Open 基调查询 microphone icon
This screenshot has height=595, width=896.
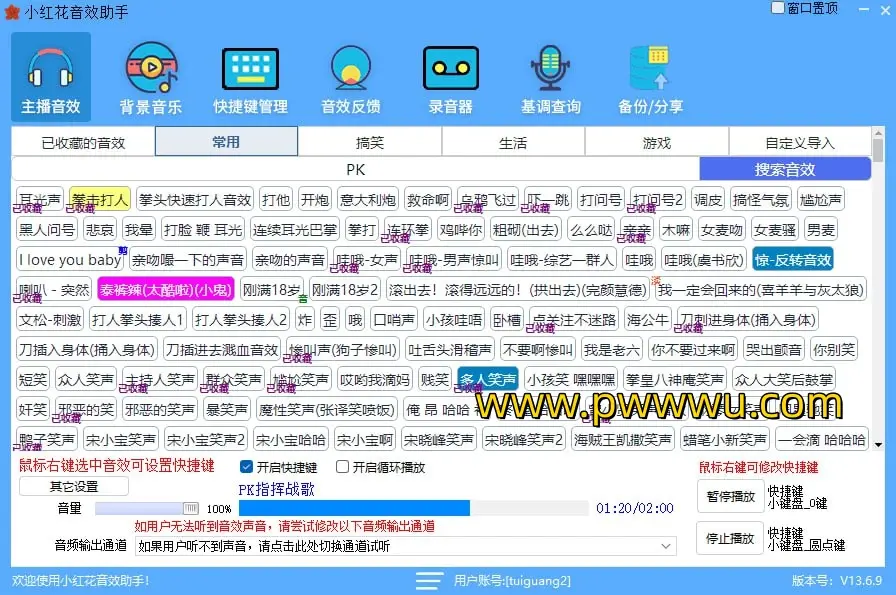(550, 68)
